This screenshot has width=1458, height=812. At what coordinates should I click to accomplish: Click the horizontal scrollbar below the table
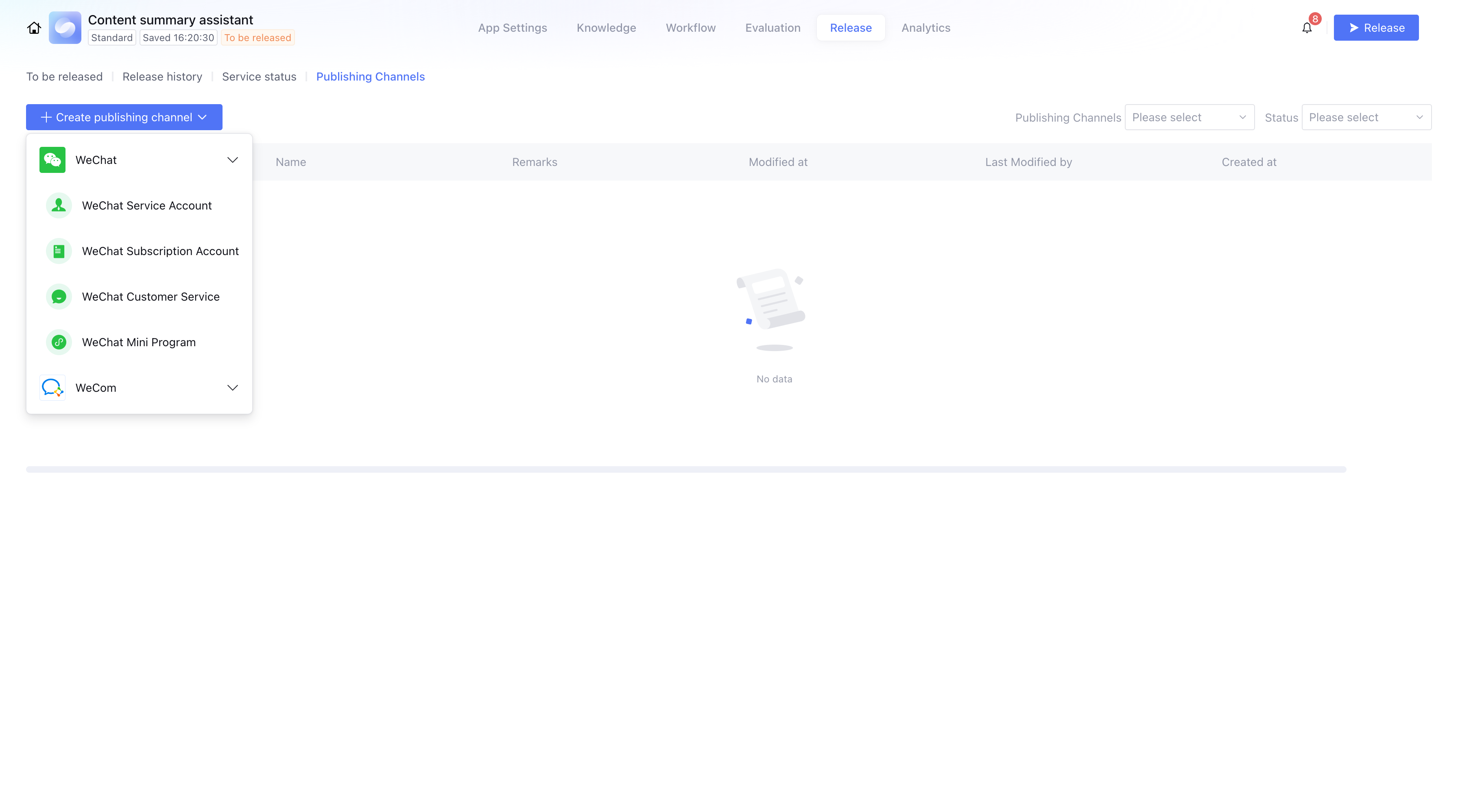tap(685, 469)
